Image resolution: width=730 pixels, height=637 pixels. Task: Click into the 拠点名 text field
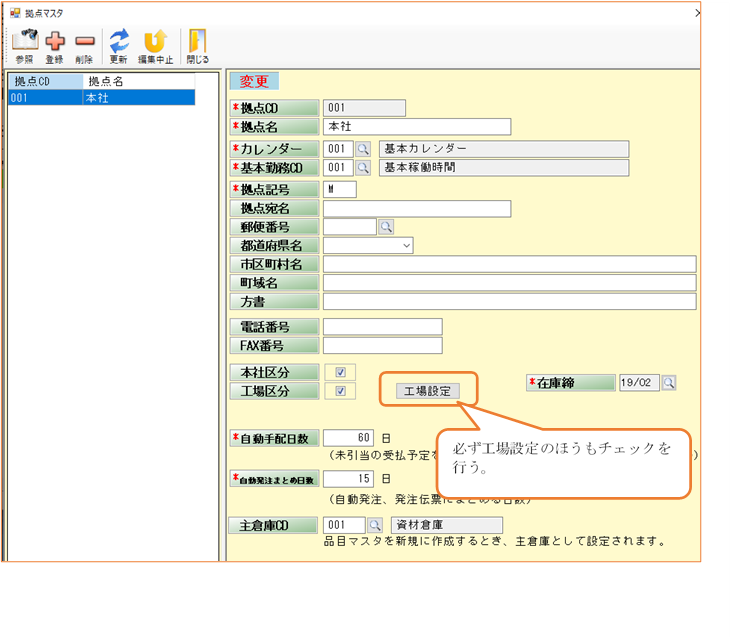tap(416, 127)
